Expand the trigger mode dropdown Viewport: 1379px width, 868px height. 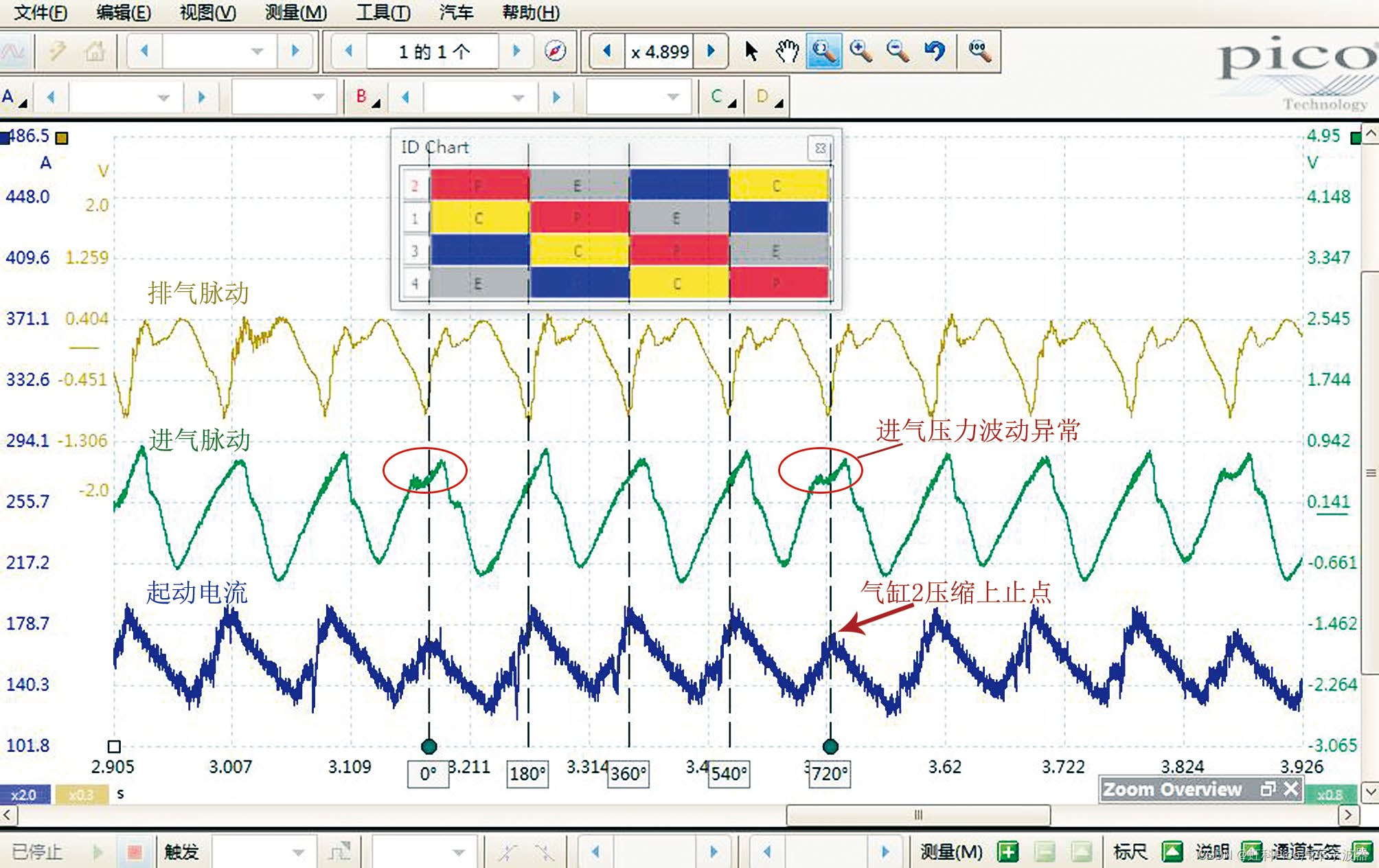tap(298, 852)
